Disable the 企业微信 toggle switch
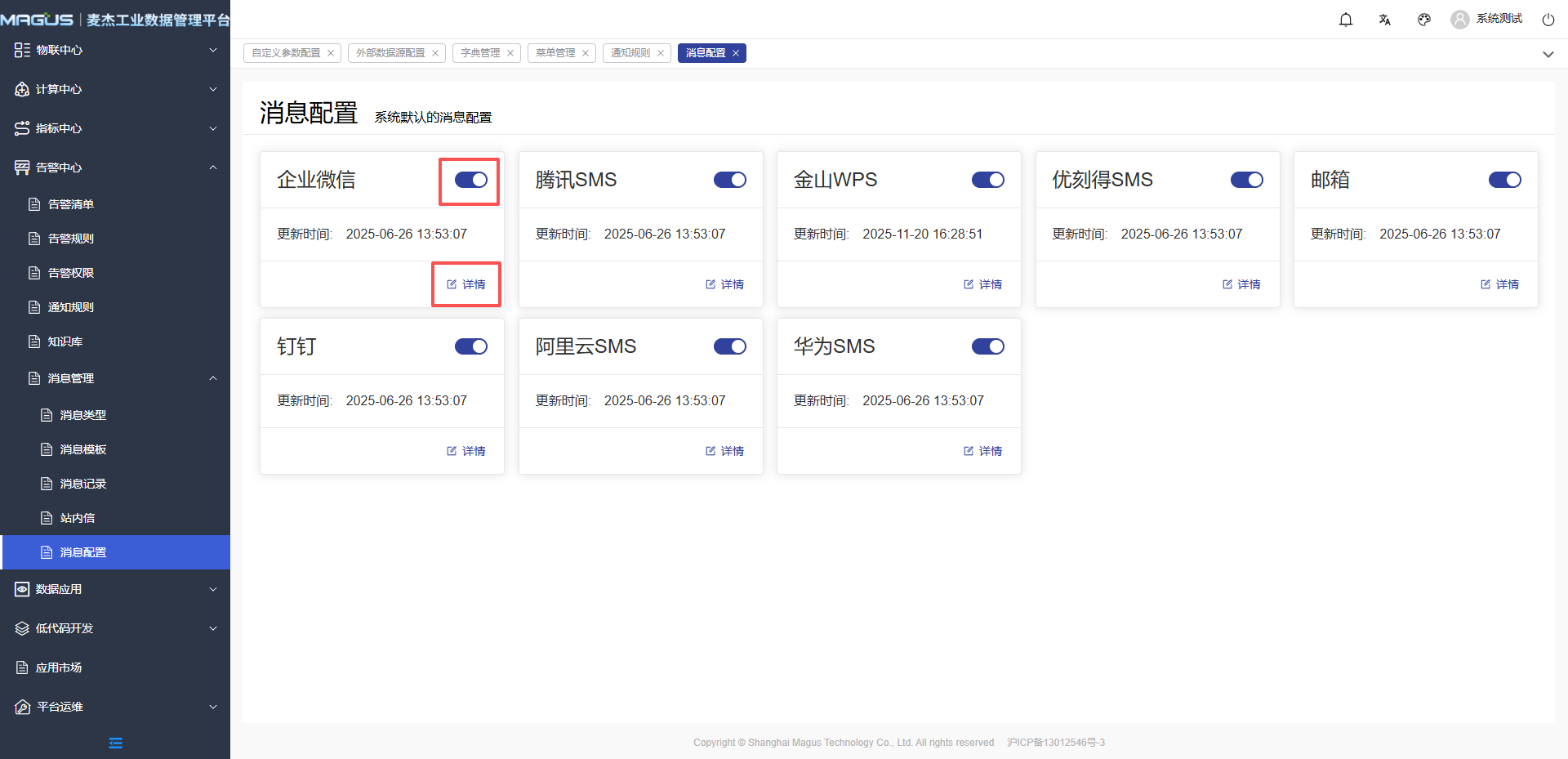 click(470, 180)
